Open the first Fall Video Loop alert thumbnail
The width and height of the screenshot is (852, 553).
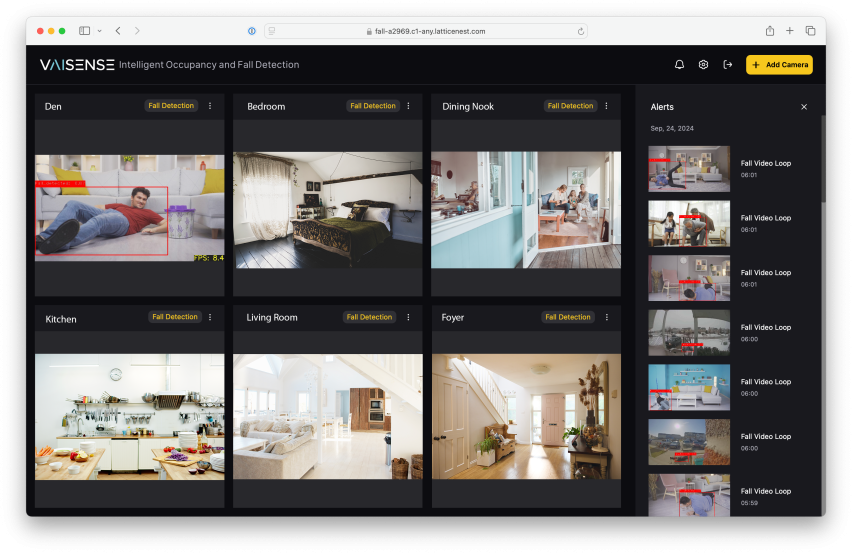point(689,169)
